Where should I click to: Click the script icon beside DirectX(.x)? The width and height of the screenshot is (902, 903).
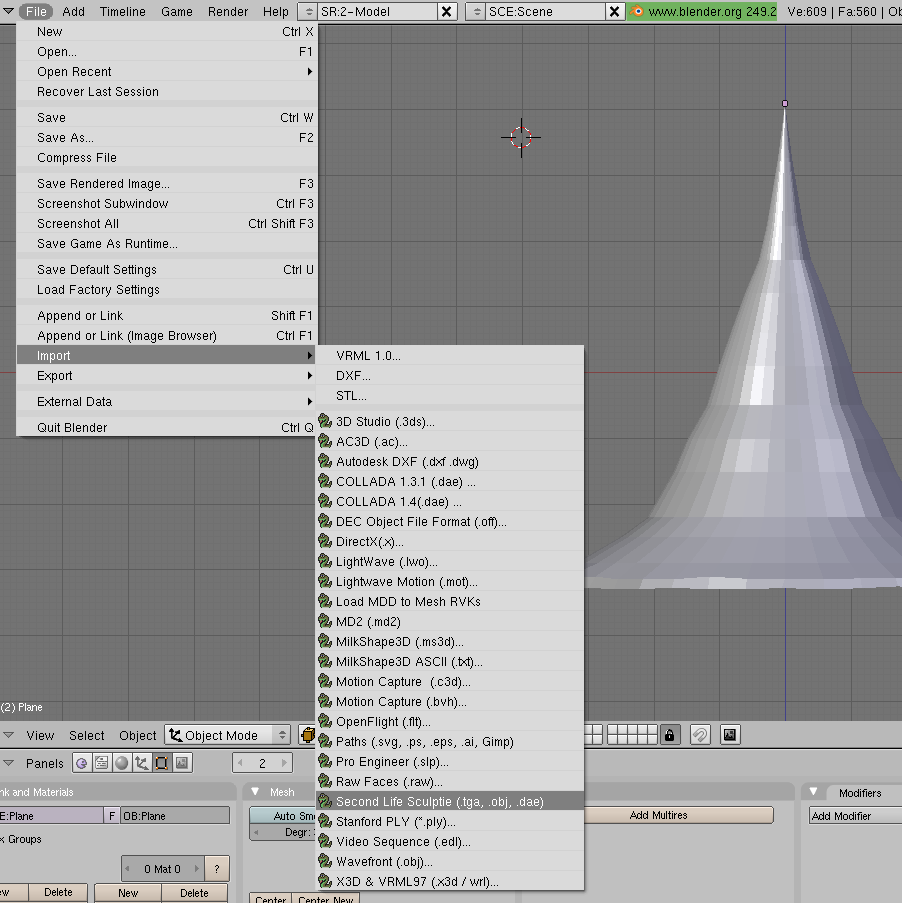(x=325, y=541)
